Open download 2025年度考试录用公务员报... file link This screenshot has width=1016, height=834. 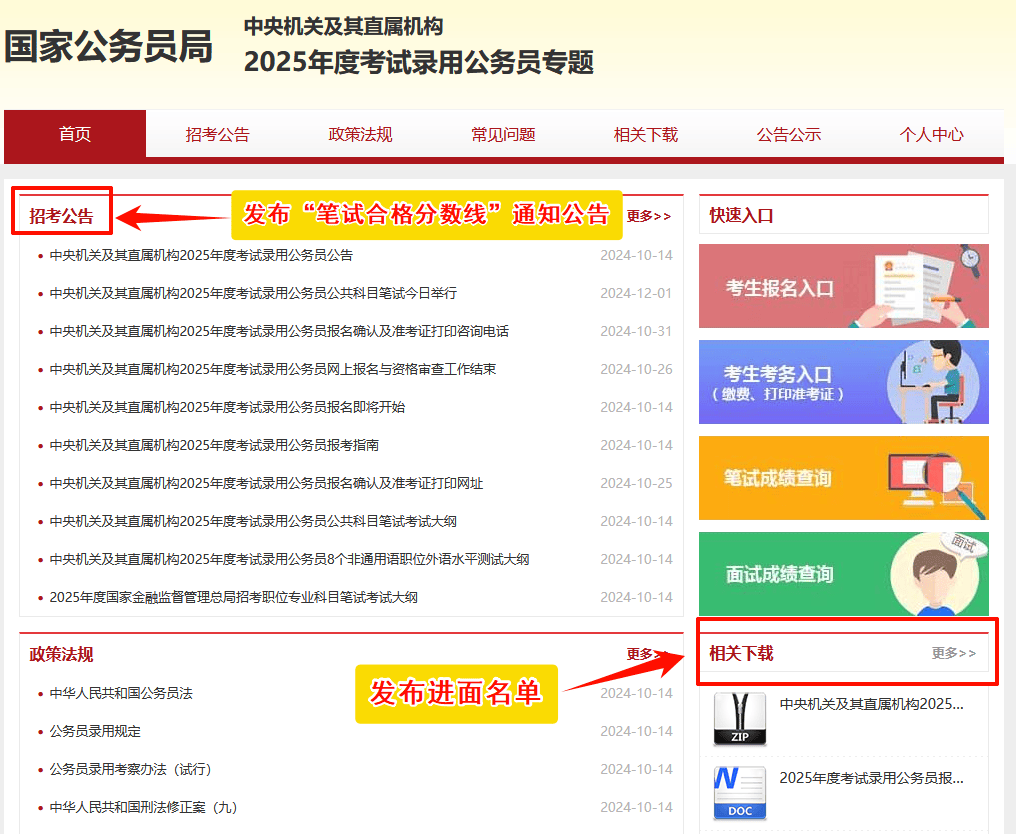tap(872, 778)
